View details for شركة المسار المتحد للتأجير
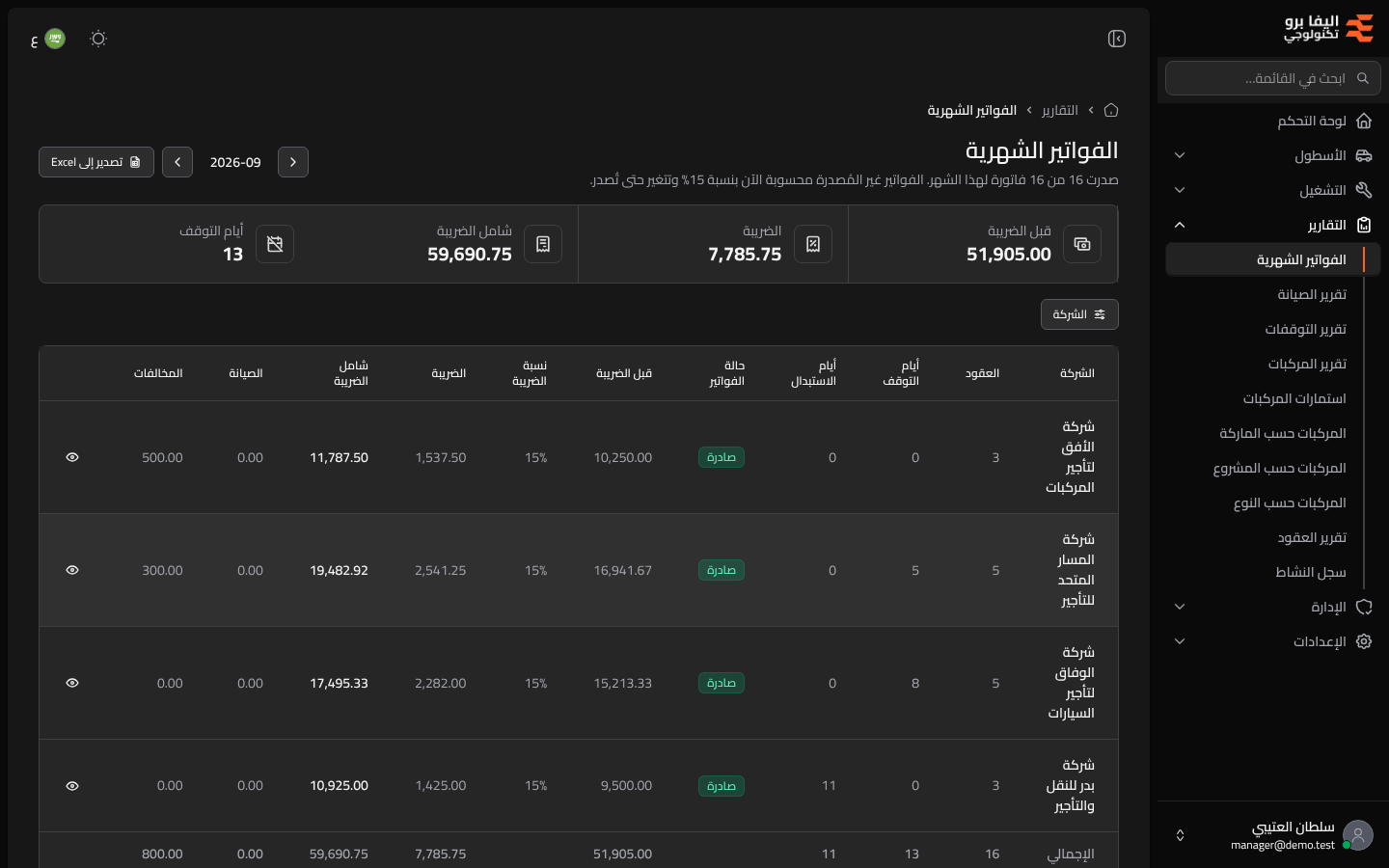The image size is (1389, 868). [x=72, y=570]
